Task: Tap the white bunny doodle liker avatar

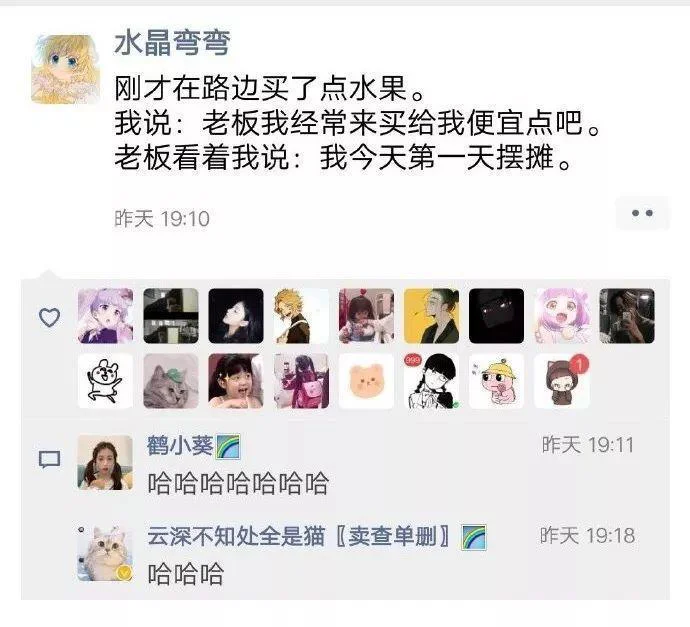Action: [105, 381]
